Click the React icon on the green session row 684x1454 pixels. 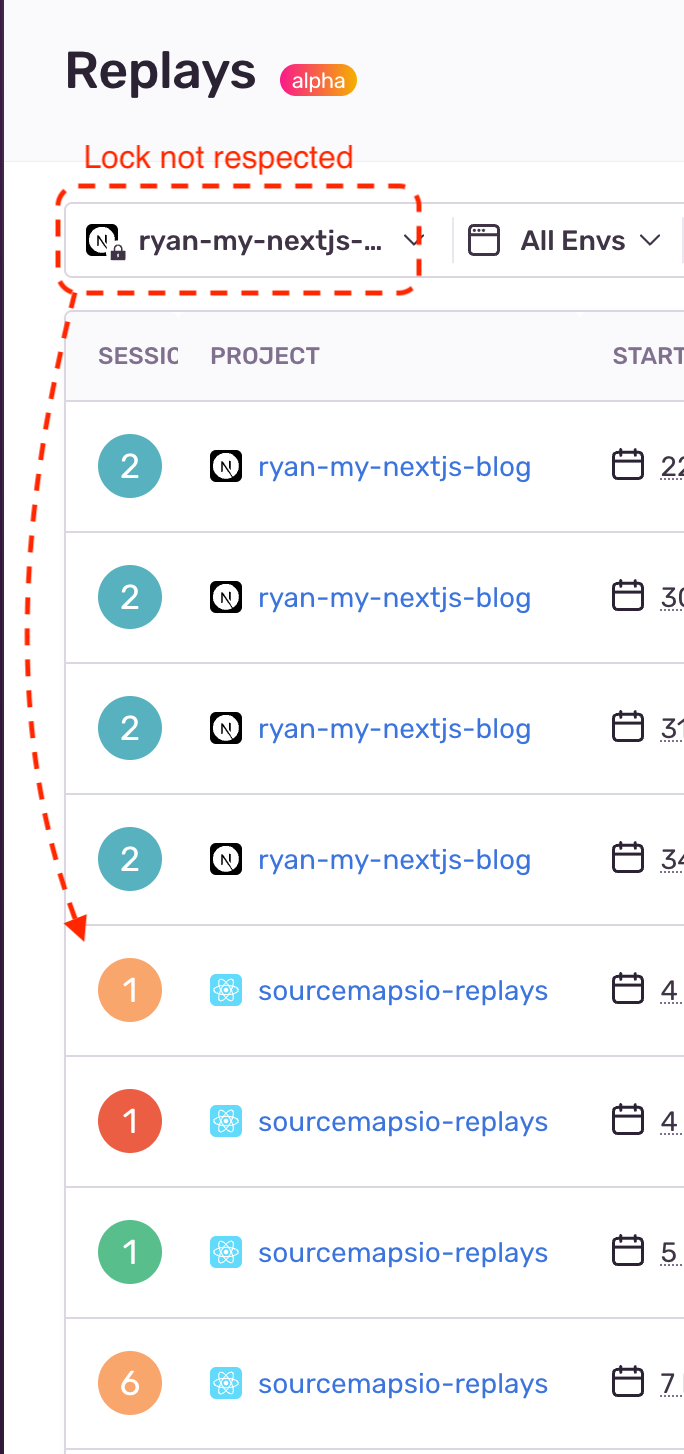pyautogui.click(x=226, y=1251)
